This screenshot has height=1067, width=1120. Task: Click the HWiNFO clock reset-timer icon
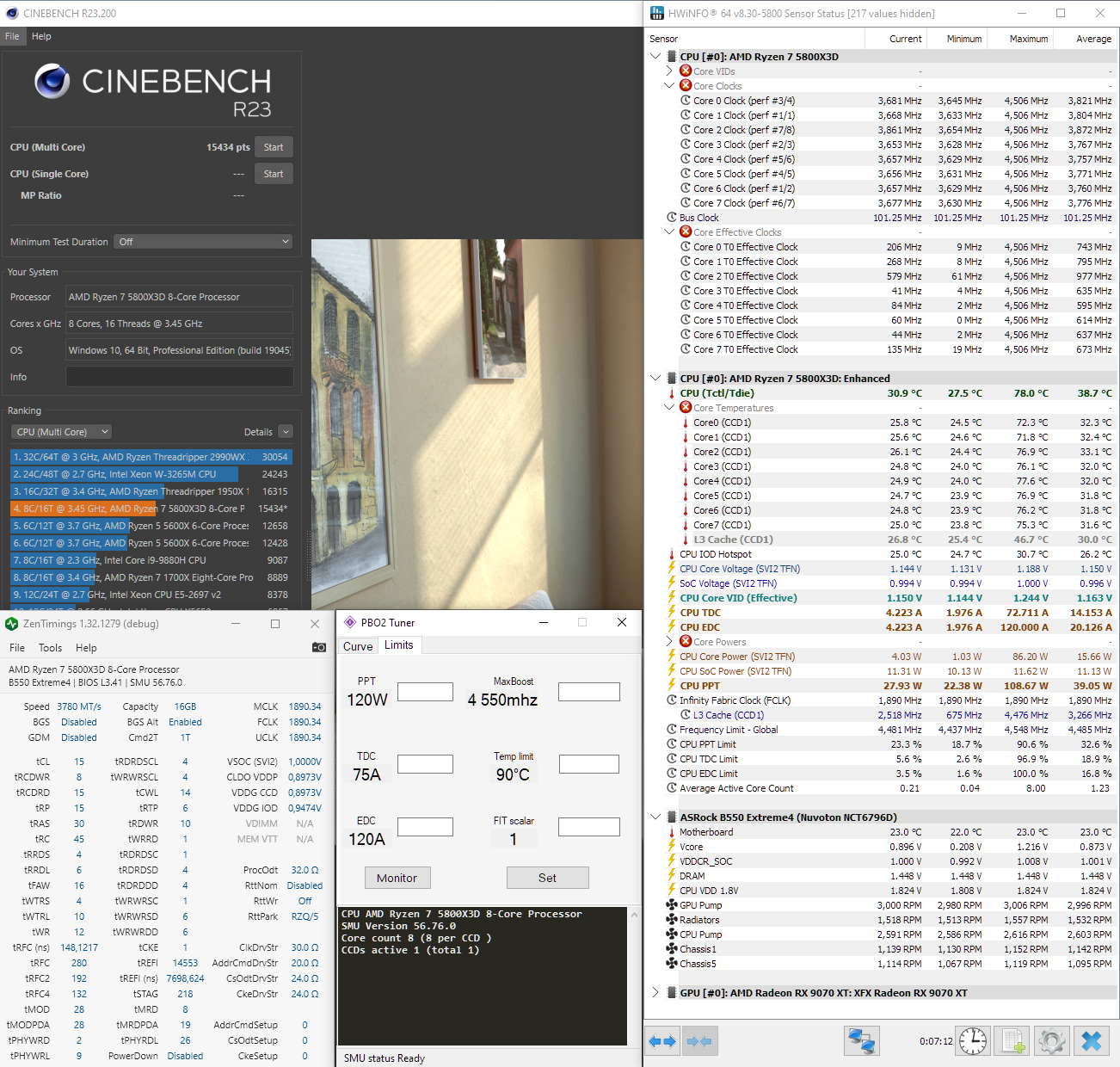click(x=973, y=1041)
